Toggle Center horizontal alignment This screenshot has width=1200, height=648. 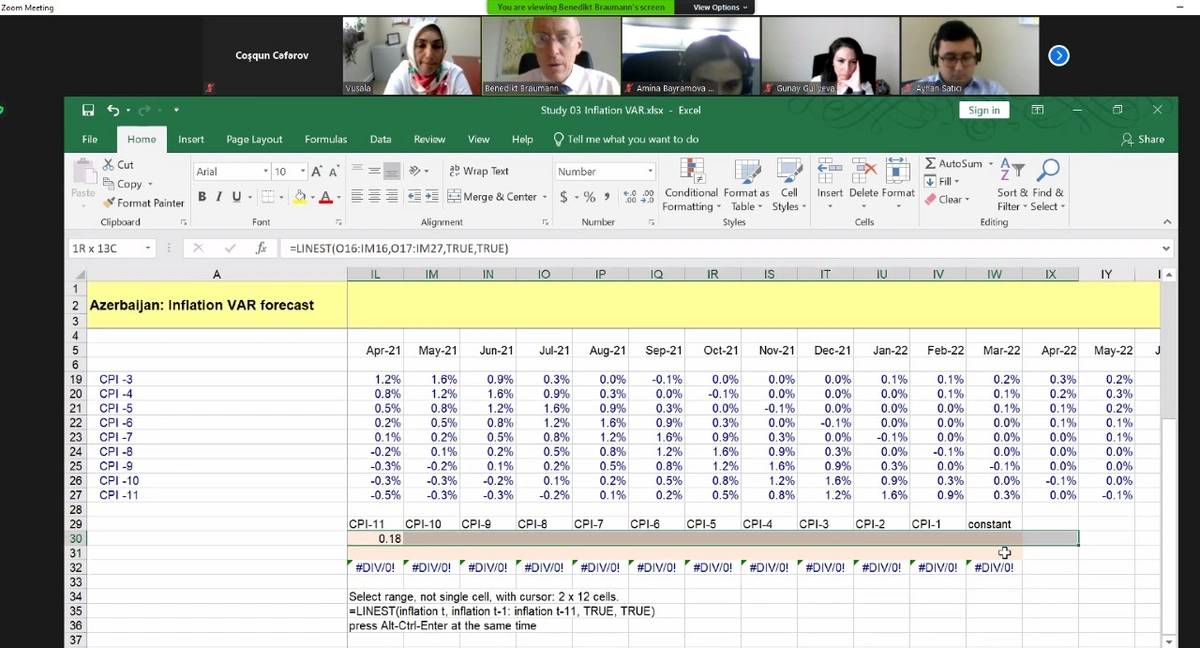[374, 197]
